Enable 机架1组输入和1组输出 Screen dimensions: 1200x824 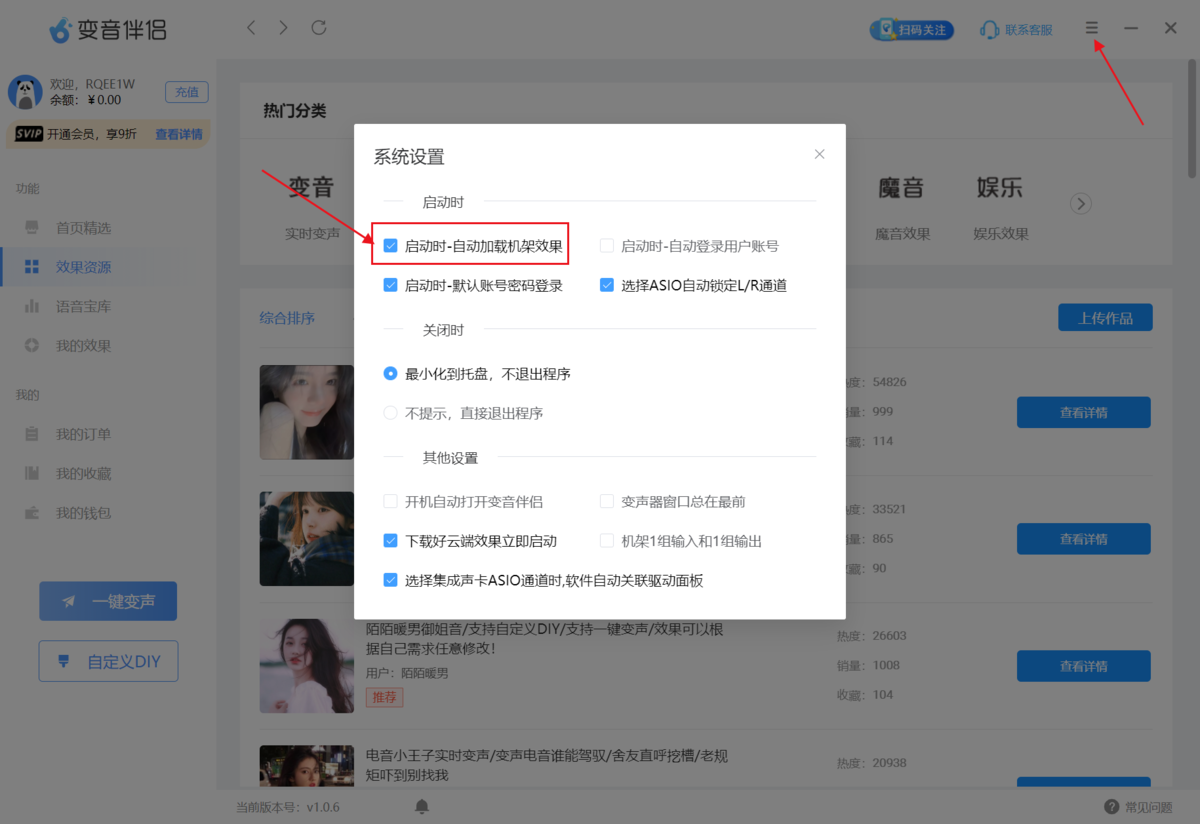pyautogui.click(x=607, y=541)
